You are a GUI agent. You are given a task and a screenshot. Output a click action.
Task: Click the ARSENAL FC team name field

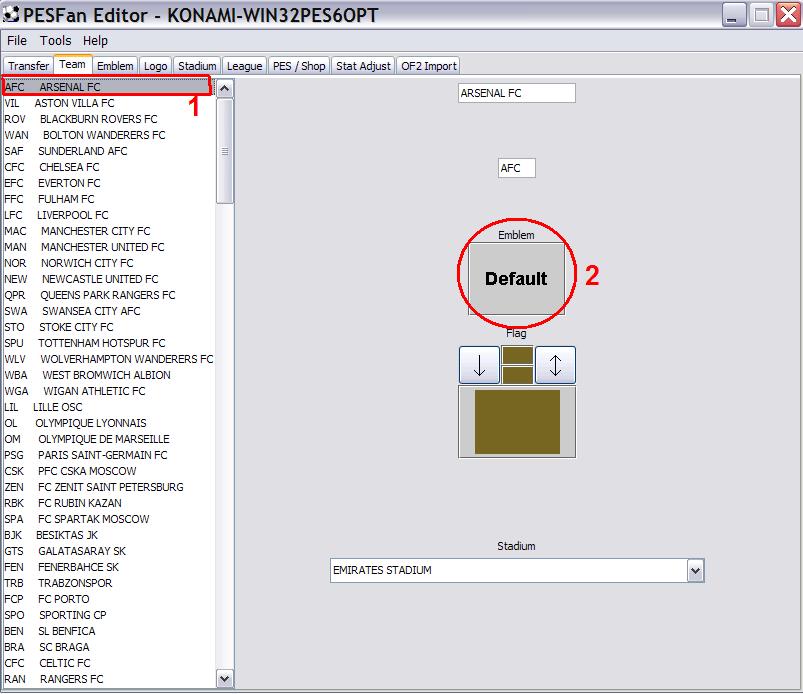click(x=517, y=93)
